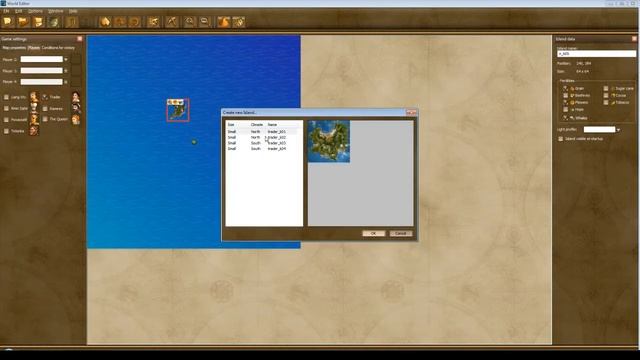This screenshot has height=360, width=640.
Task: Click the Trader portrait icon
Action: tap(76, 97)
